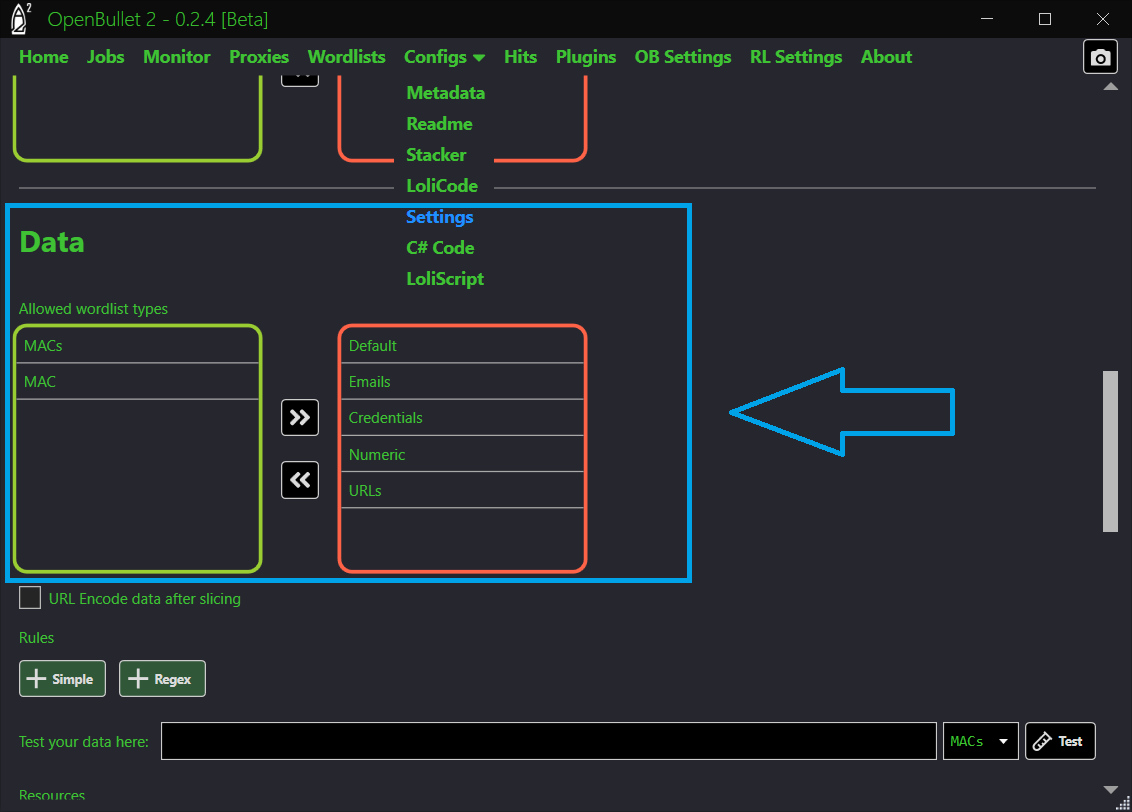The height and width of the screenshot is (812, 1132).
Task: Switch to the Wordlists tab
Action: coord(346,57)
